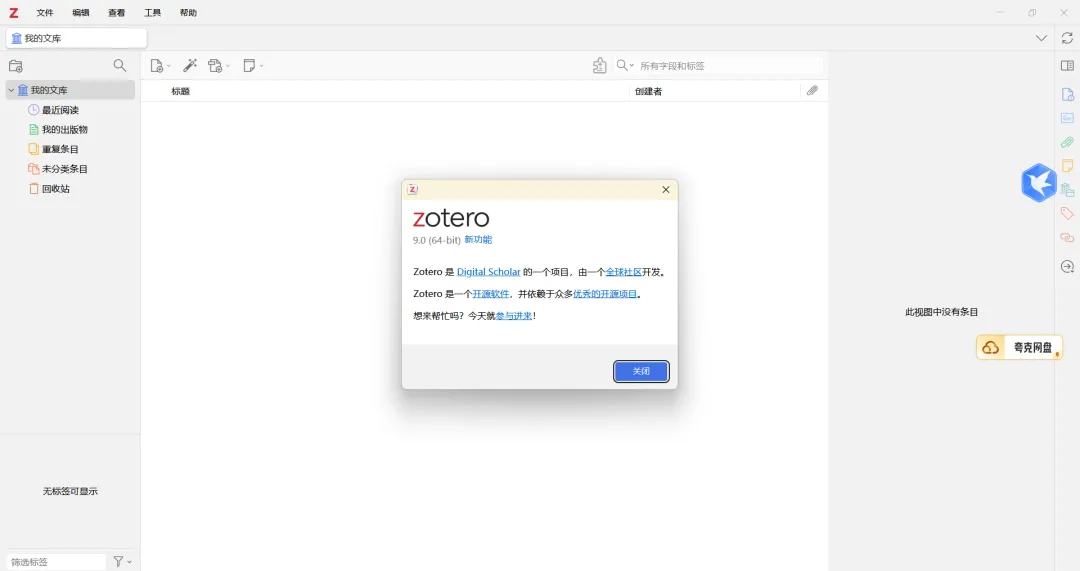
Task: Click the locate/export icon beside search
Action: [599, 65]
